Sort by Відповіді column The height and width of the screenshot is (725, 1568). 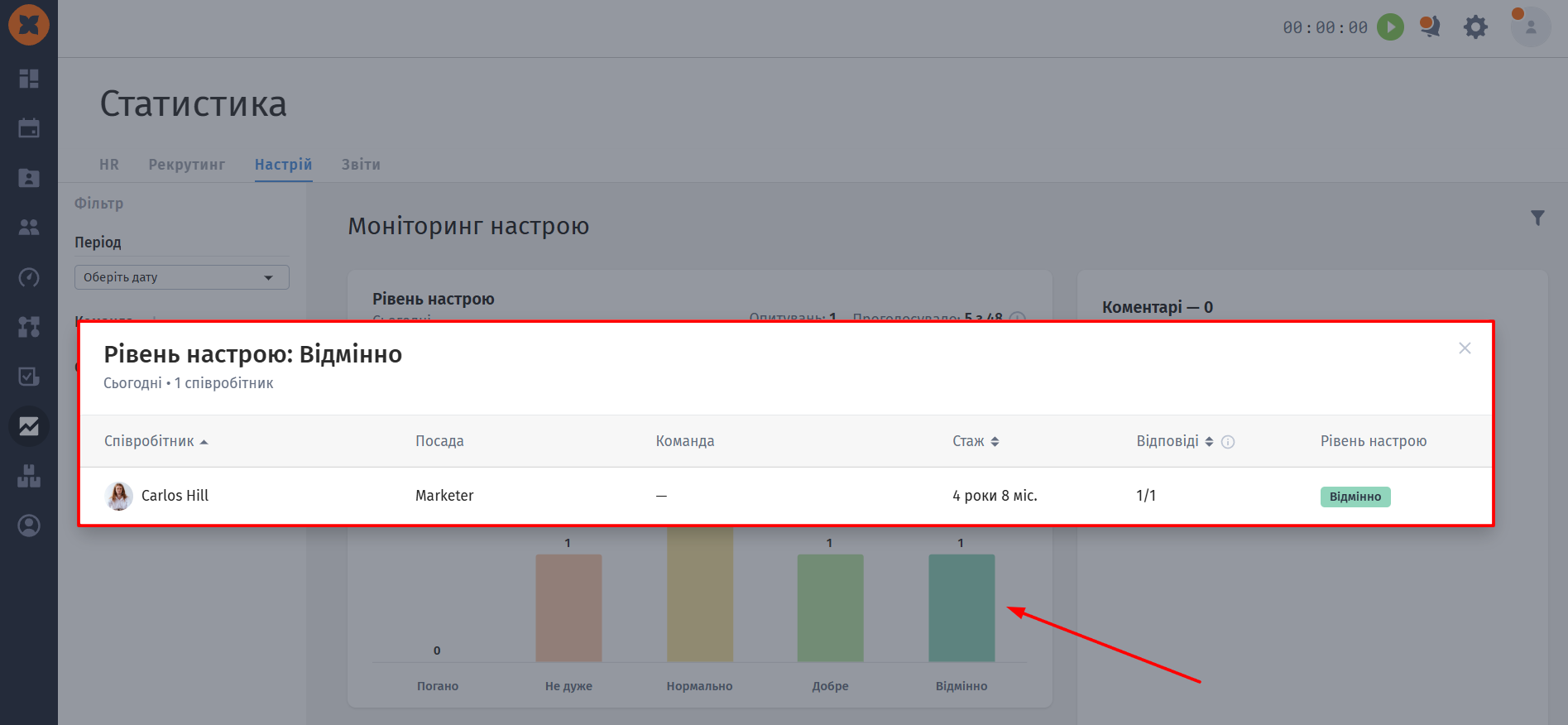tap(1175, 441)
